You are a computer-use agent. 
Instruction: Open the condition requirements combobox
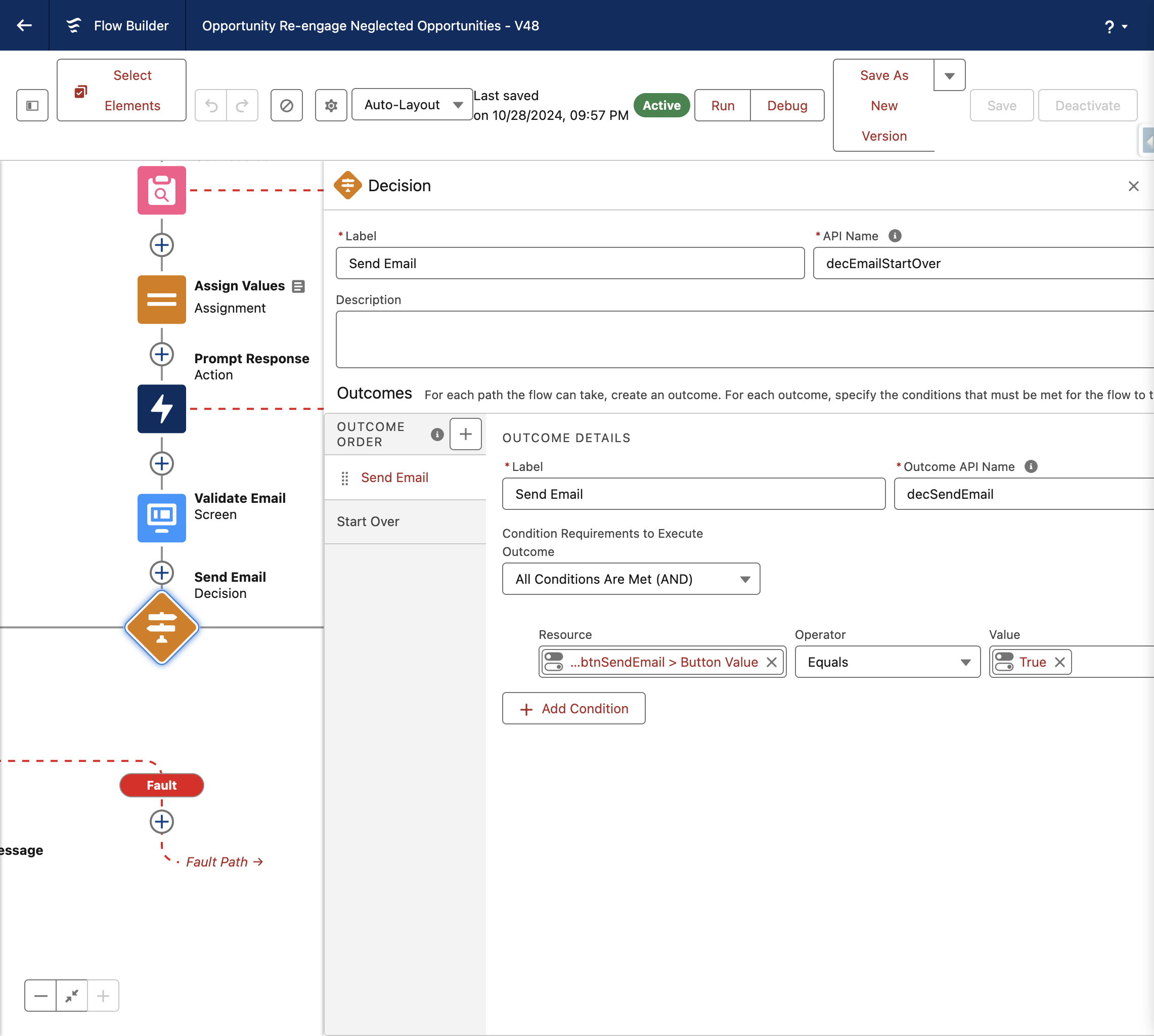click(x=631, y=579)
